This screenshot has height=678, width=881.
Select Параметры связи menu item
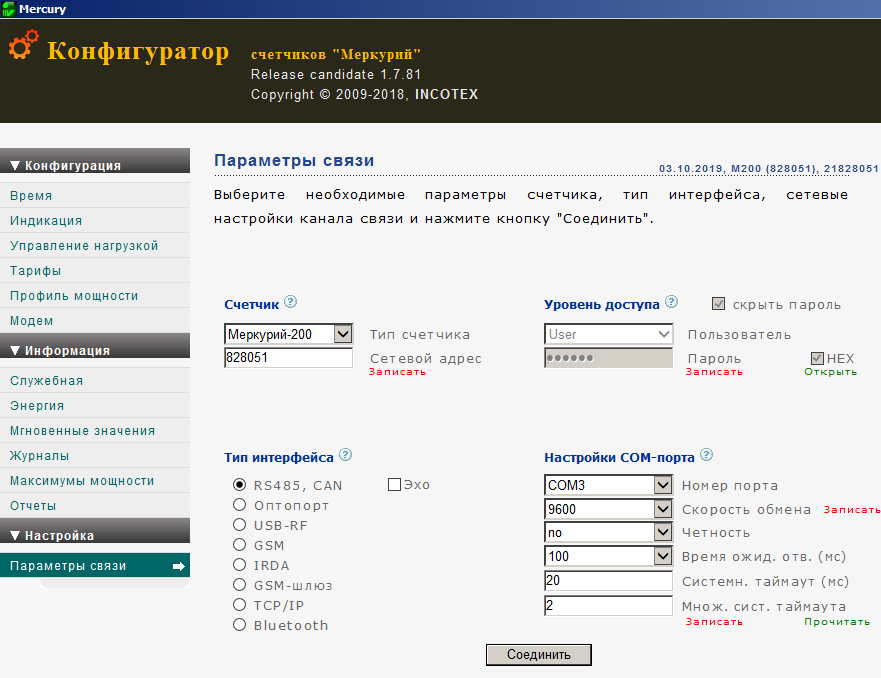95,566
